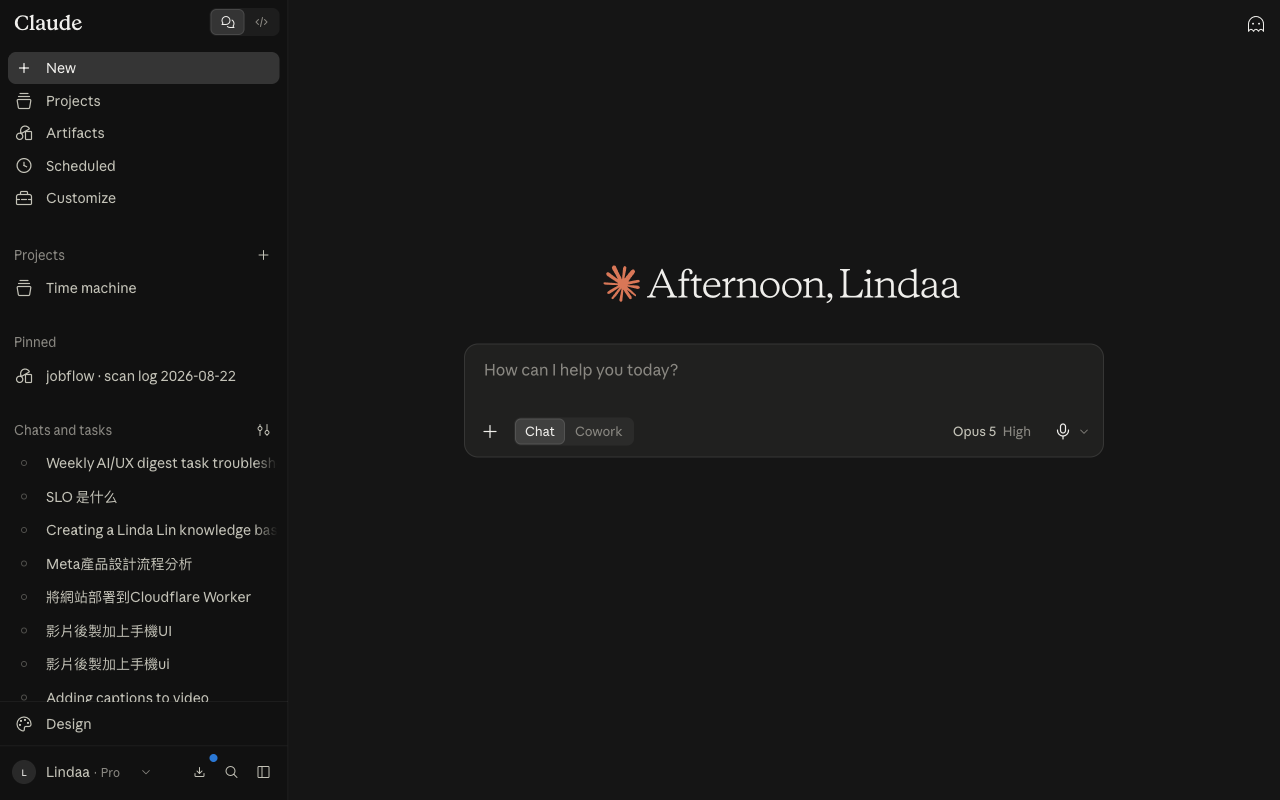Click the ghost incognito icon top right
The height and width of the screenshot is (800, 1280).
click(x=1256, y=24)
